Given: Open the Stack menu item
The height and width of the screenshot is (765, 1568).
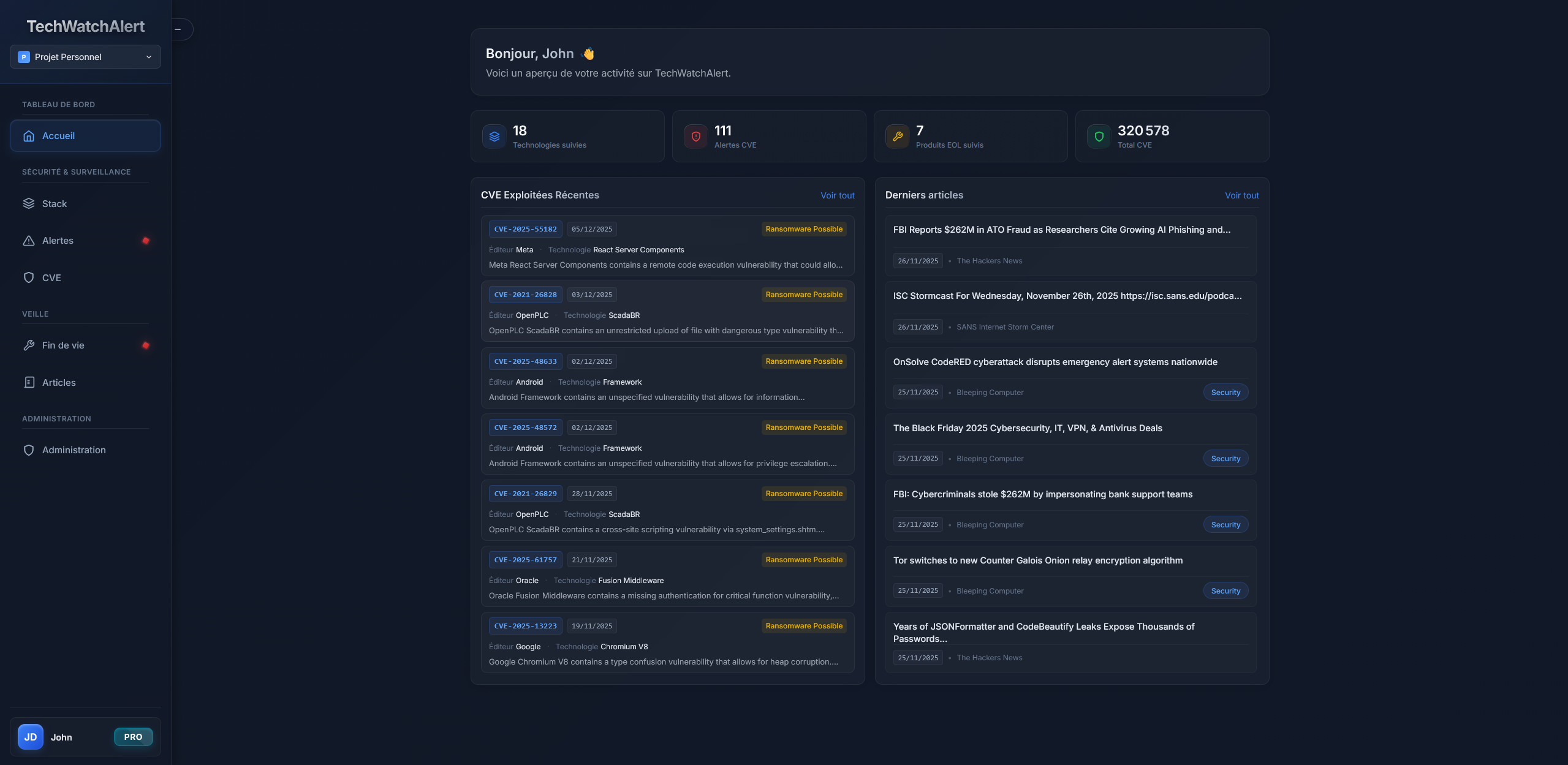Looking at the screenshot, I should coord(55,204).
